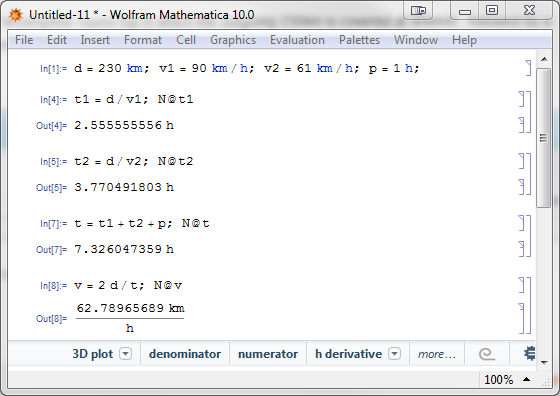
Task: Open the h derivative dropdown arrow
Action: coord(394,354)
